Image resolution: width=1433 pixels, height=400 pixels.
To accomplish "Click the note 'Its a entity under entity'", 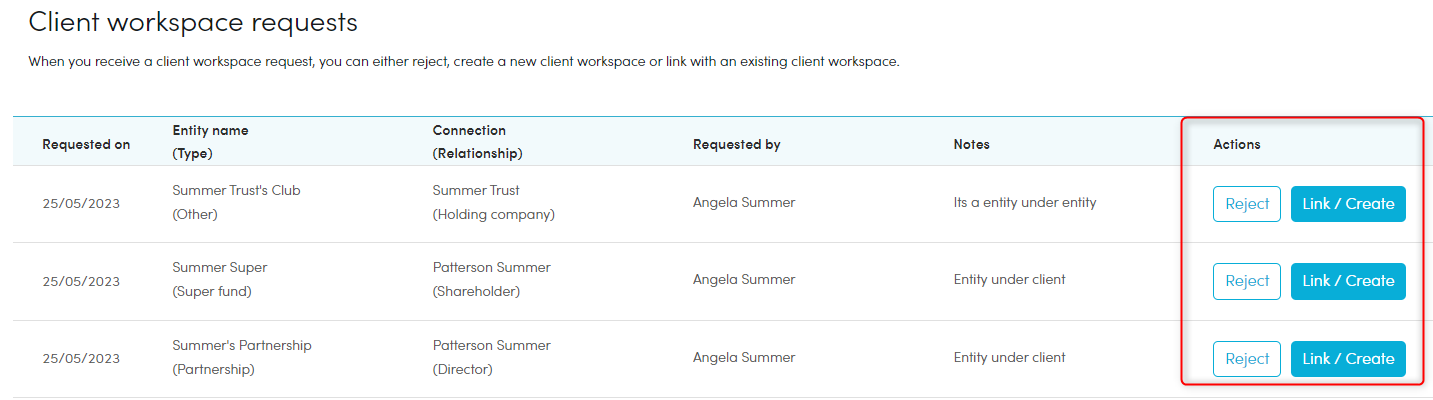I will pos(1025,202).
